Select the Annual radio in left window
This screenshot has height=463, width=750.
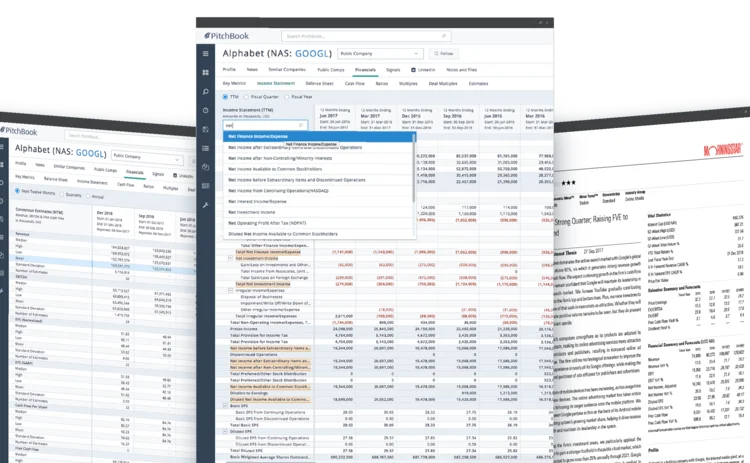(88, 196)
